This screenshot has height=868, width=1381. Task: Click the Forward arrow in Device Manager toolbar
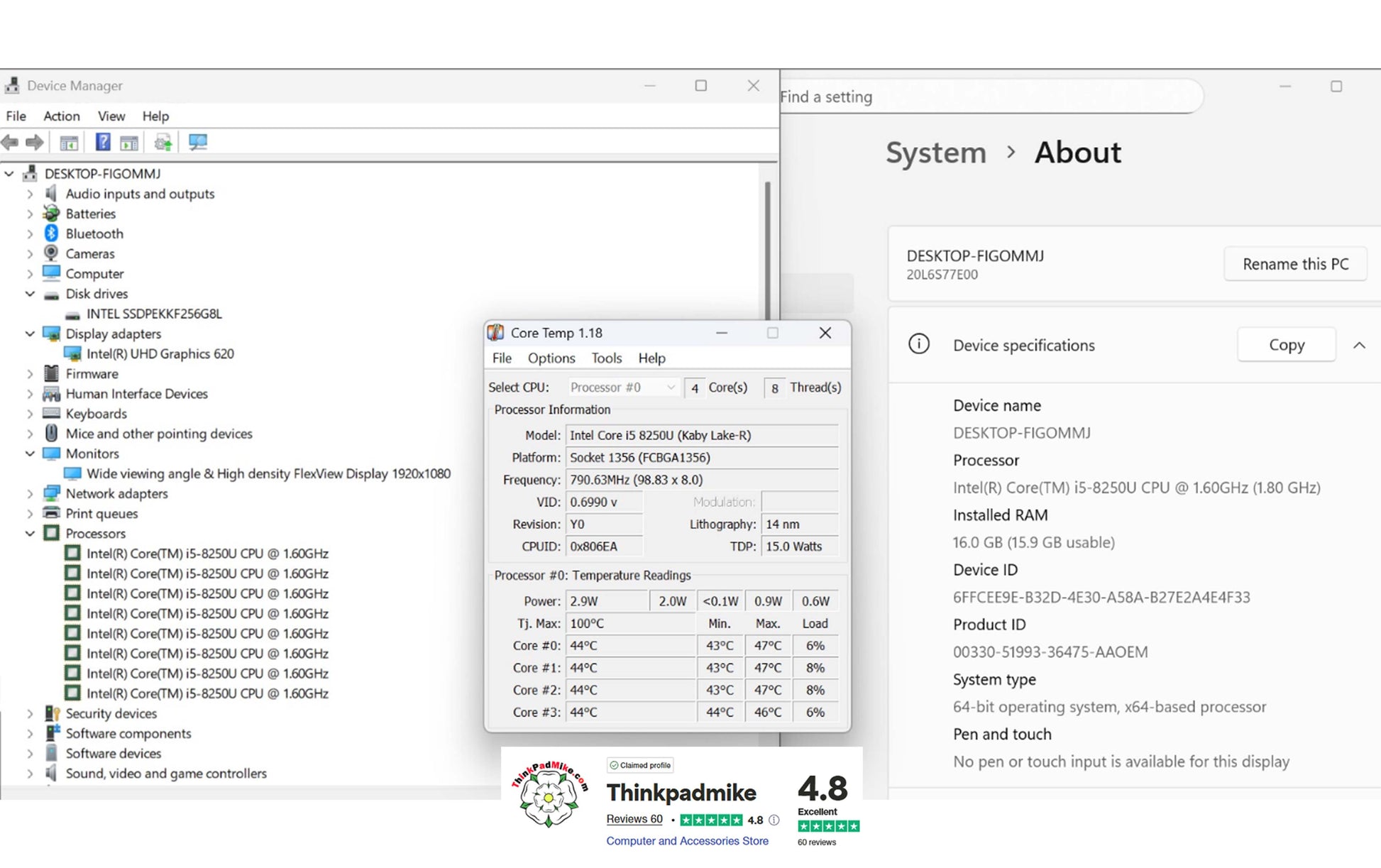pyautogui.click(x=34, y=143)
